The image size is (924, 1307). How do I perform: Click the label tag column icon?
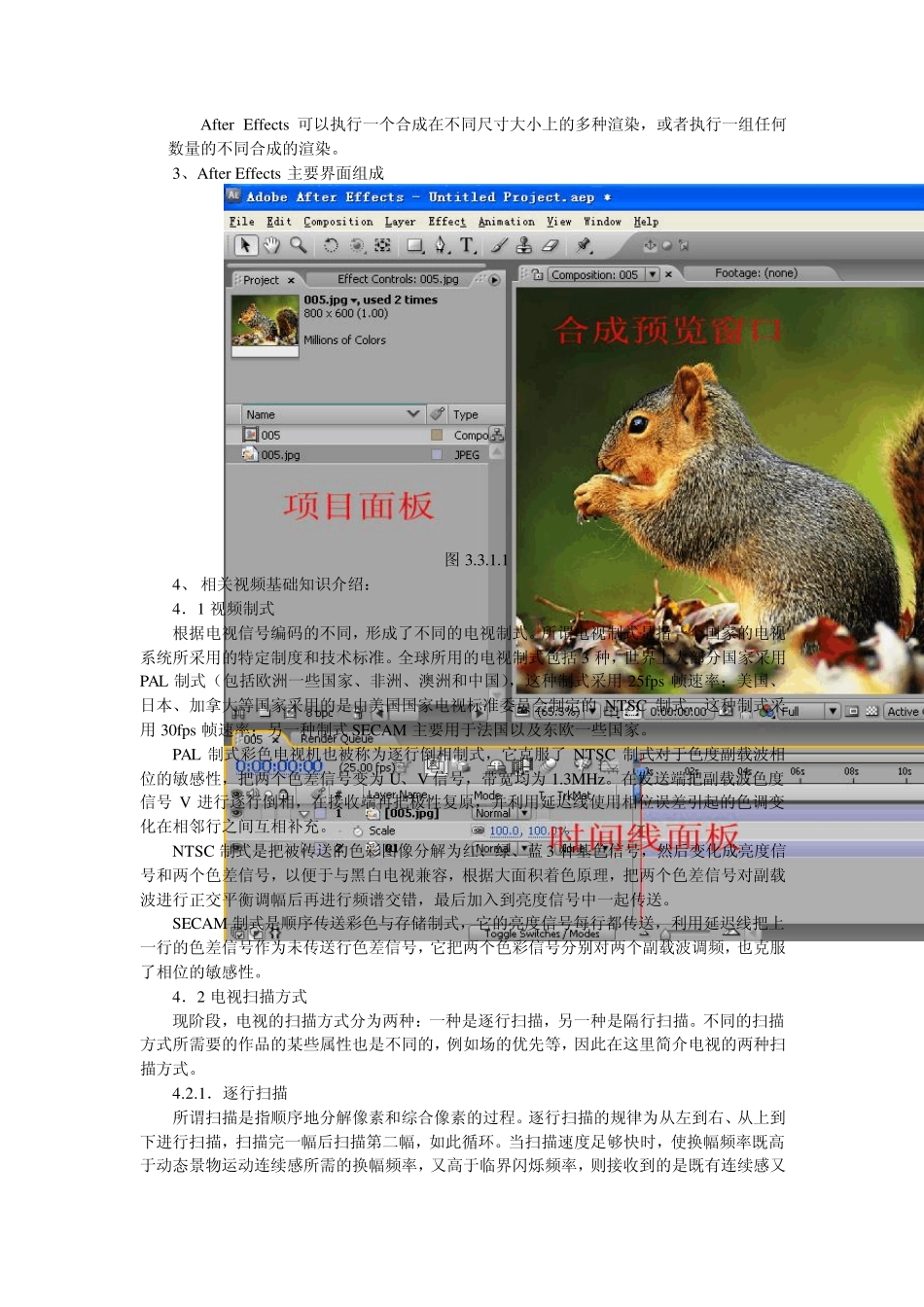438,413
